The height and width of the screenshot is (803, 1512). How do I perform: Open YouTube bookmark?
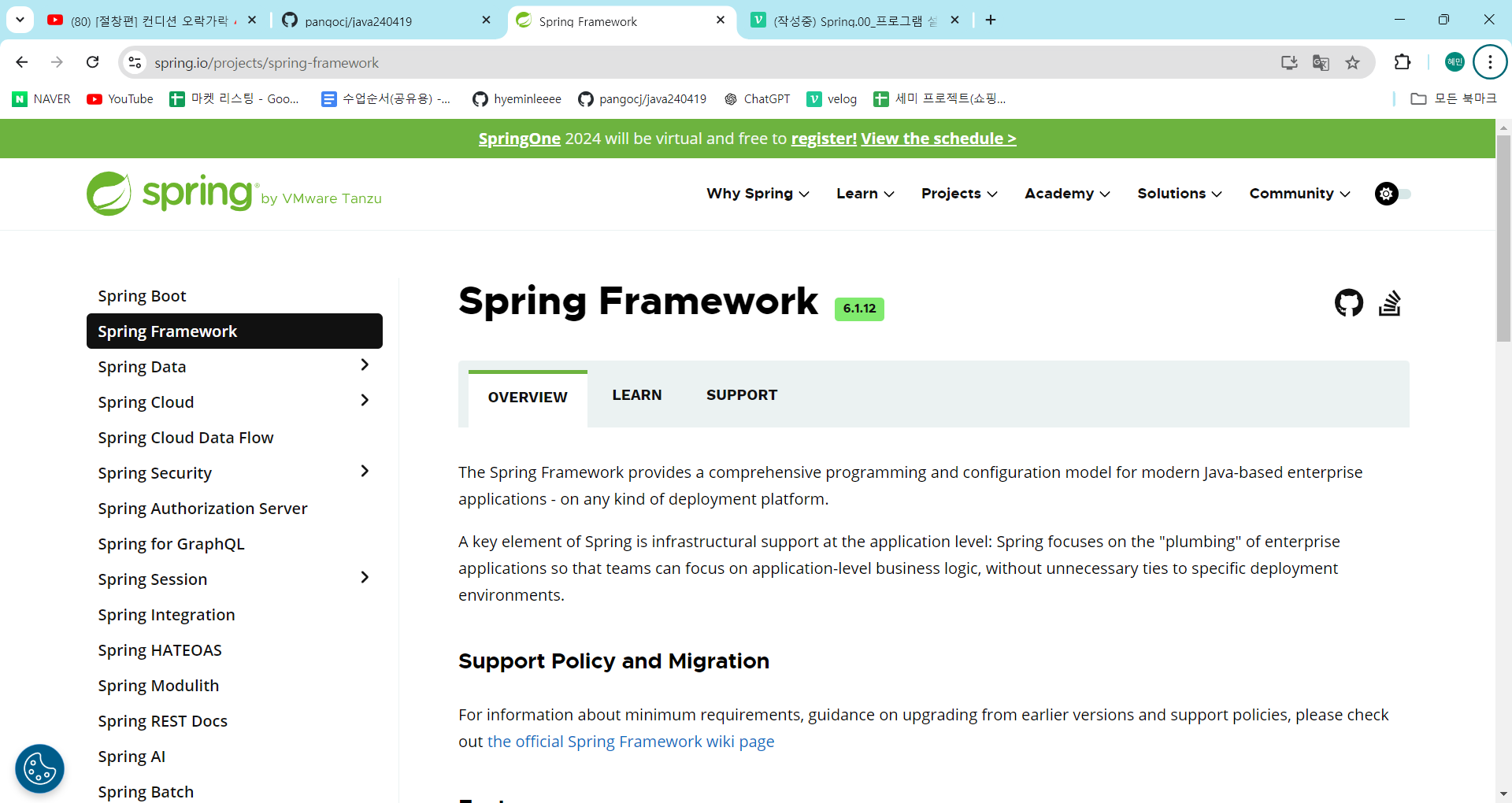[120, 99]
